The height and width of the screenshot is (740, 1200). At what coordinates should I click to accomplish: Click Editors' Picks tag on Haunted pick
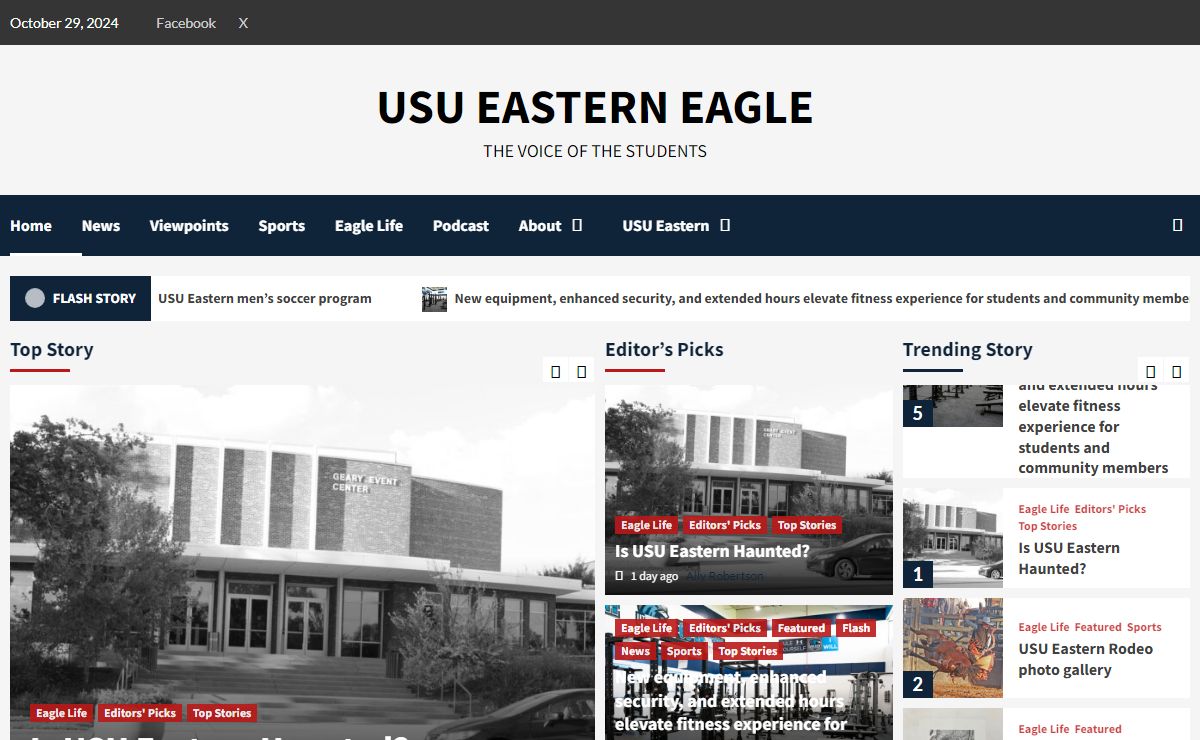pos(725,525)
